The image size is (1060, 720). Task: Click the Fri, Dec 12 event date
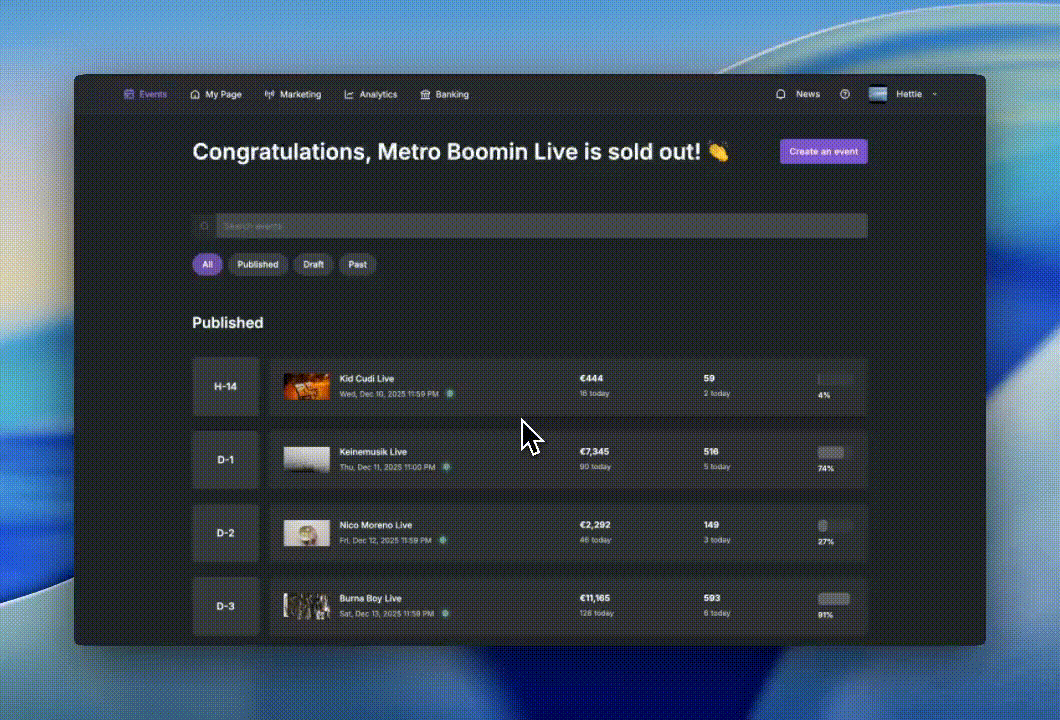(385, 541)
